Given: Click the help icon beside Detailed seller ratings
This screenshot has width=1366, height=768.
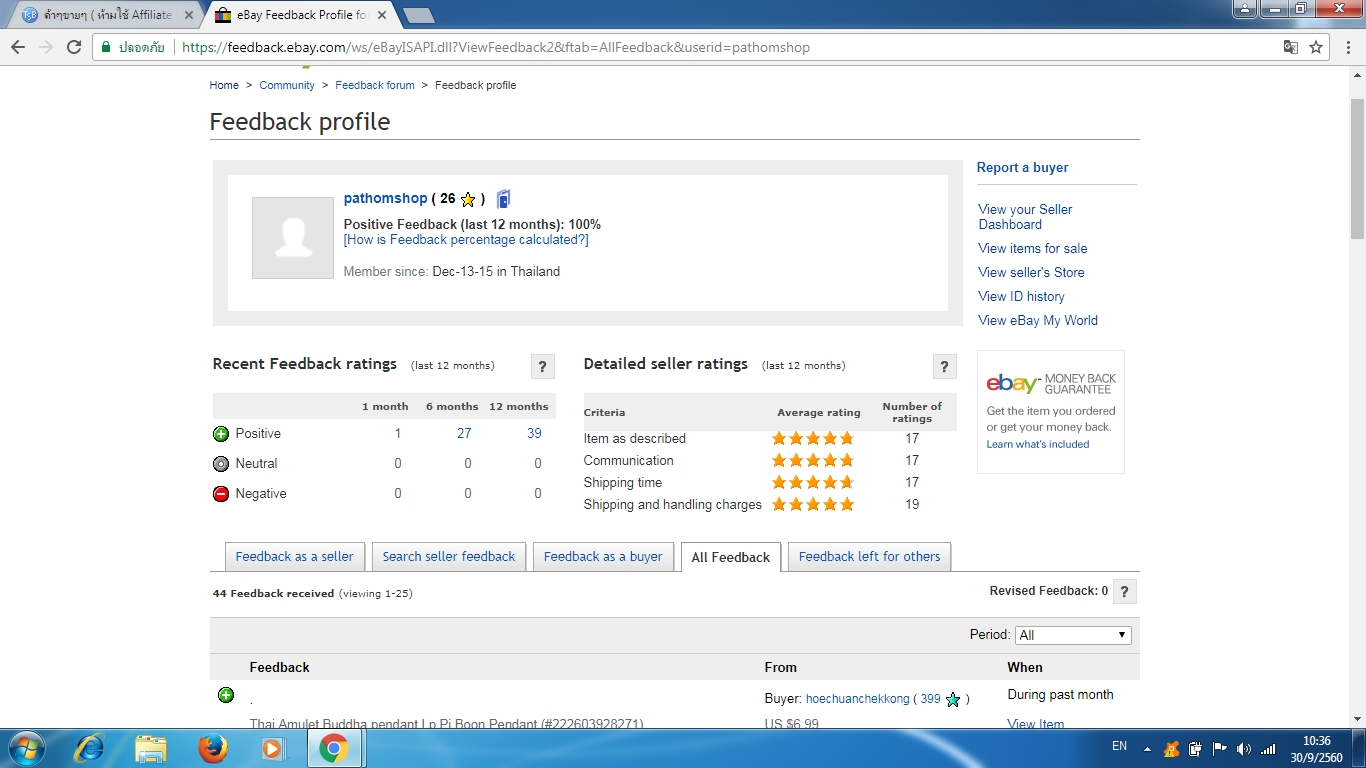Looking at the screenshot, I should pos(944,366).
